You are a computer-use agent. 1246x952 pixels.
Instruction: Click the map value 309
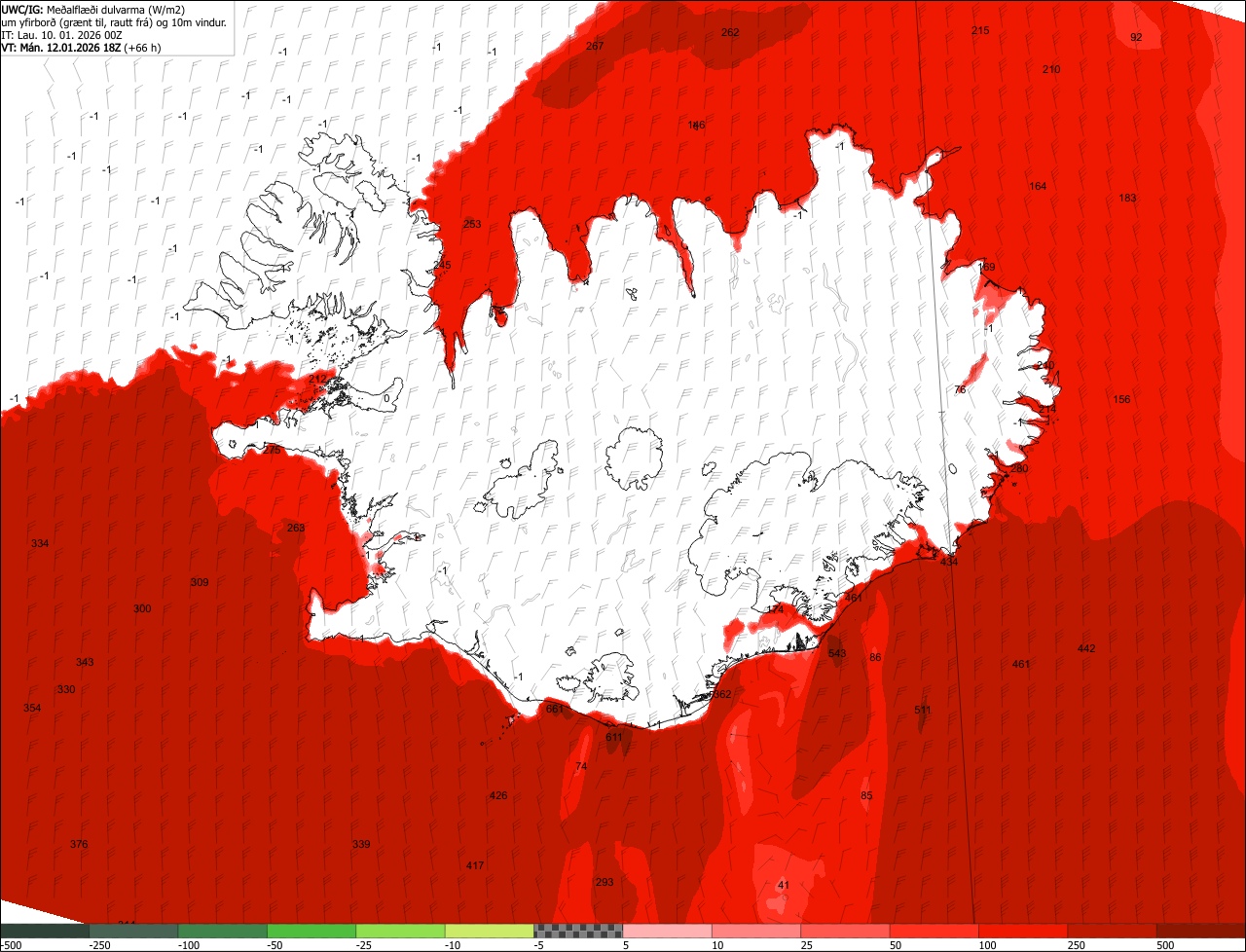pyautogui.click(x=200, y=582)
